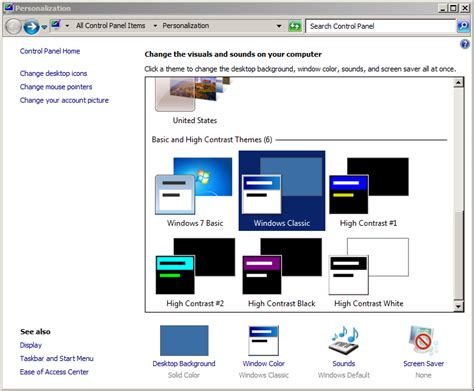Open Change mouse pointers
The height and width of the screenshot is (391, 474).
56,87
